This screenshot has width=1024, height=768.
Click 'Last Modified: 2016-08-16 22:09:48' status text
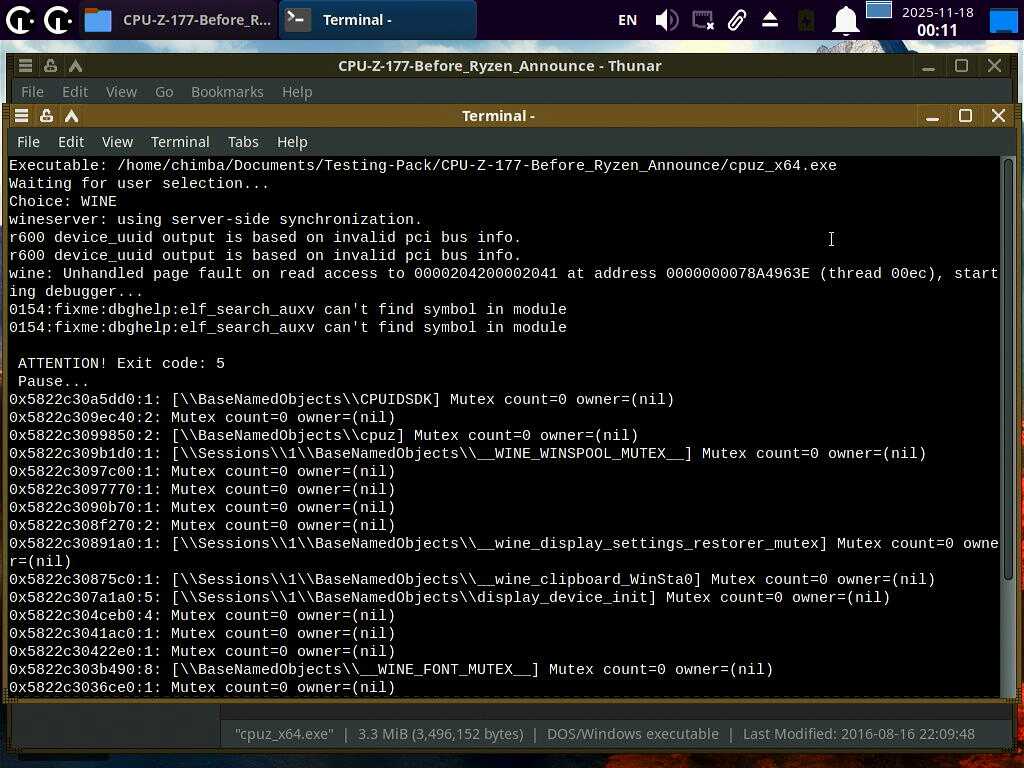pyautogui.click(x=859, y=734)
